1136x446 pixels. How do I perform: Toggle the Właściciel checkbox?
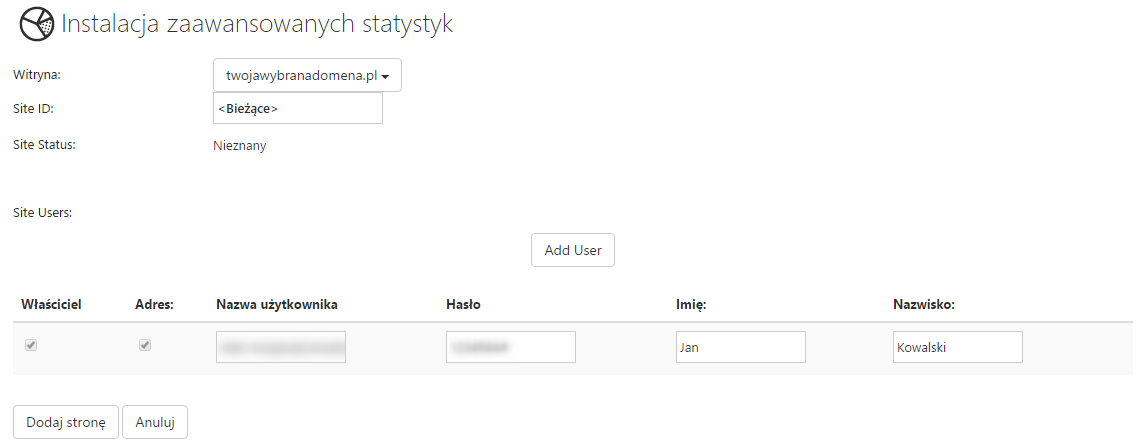(31, 345)
